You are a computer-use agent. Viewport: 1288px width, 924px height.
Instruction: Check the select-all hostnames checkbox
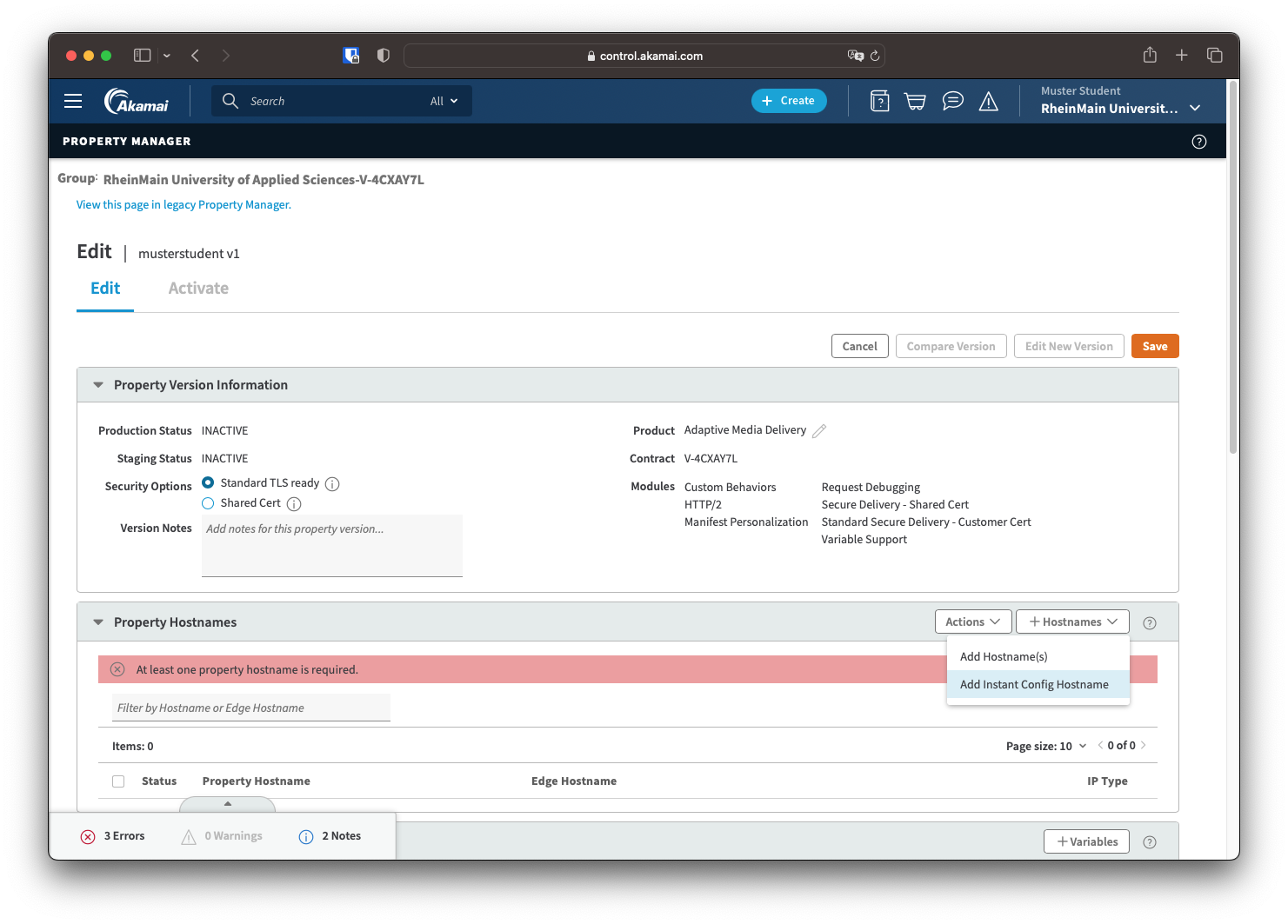tap(118, 781)
